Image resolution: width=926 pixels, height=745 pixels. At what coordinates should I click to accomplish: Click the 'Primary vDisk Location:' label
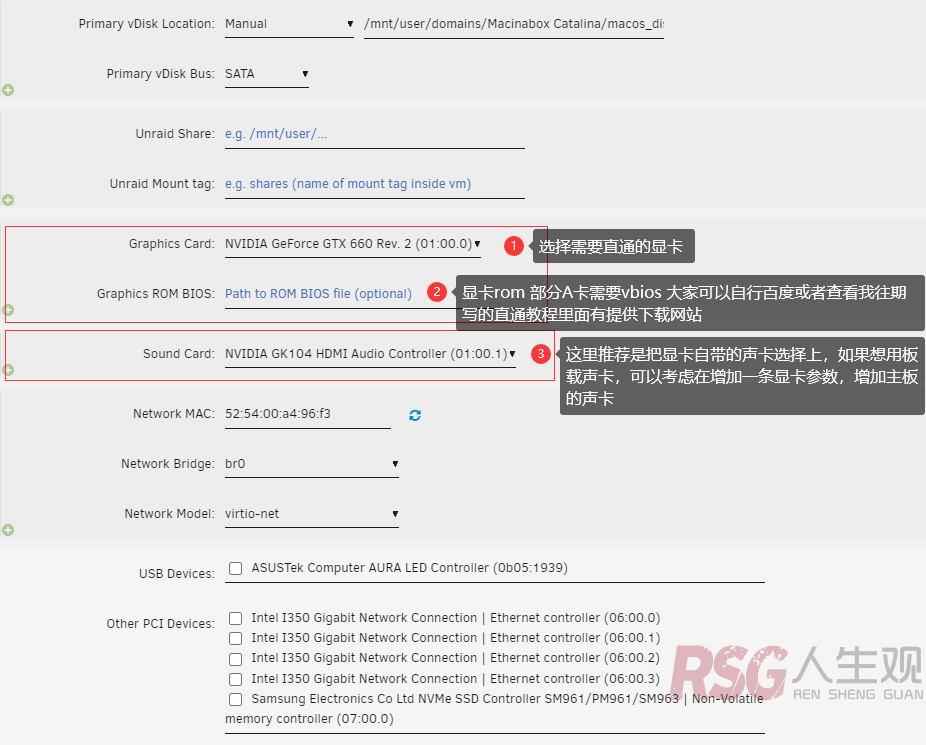click(x=146, y=24)
